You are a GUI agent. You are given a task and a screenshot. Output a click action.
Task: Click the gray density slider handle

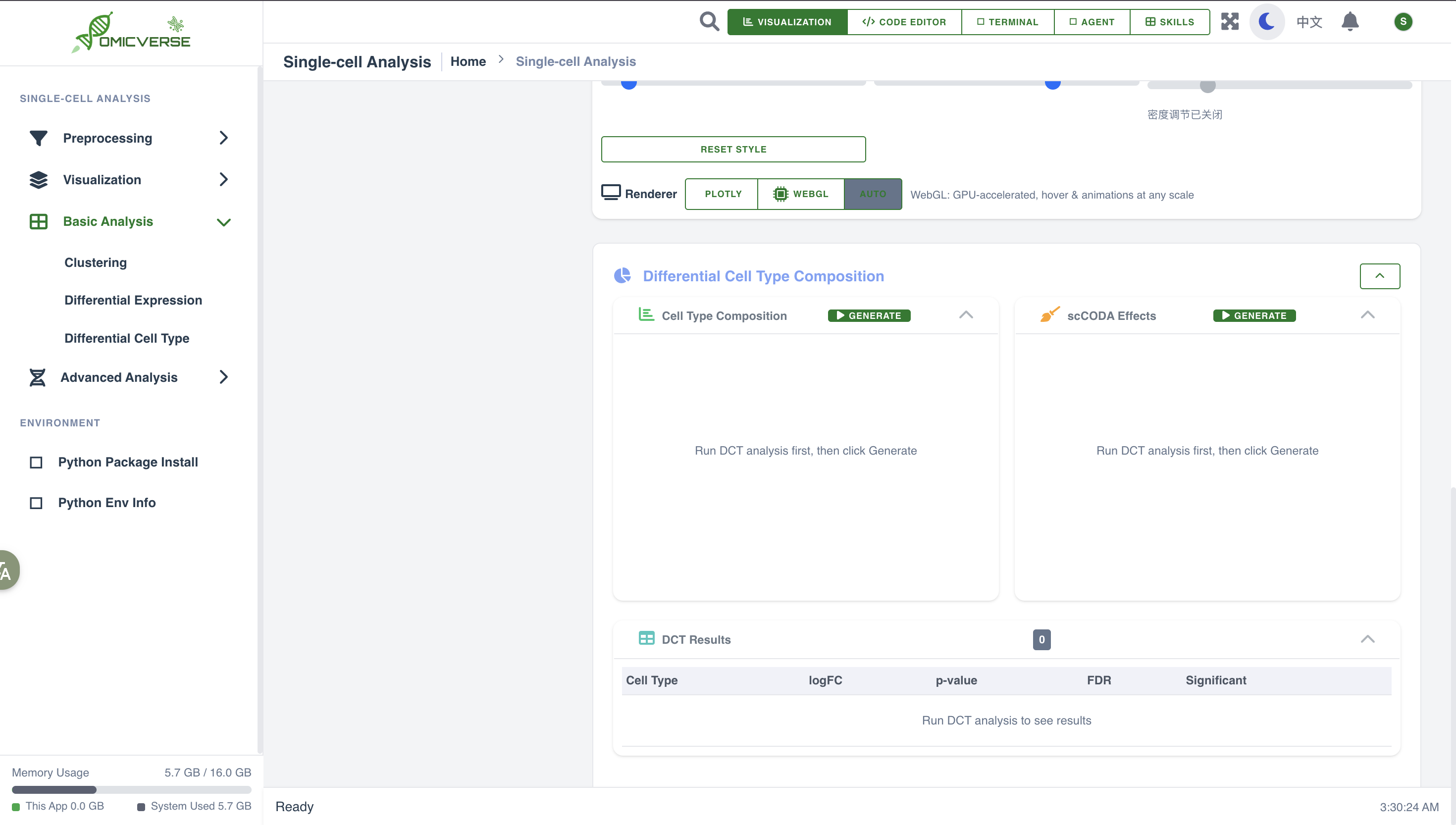pyautogui.click(x=1207, y=86)
